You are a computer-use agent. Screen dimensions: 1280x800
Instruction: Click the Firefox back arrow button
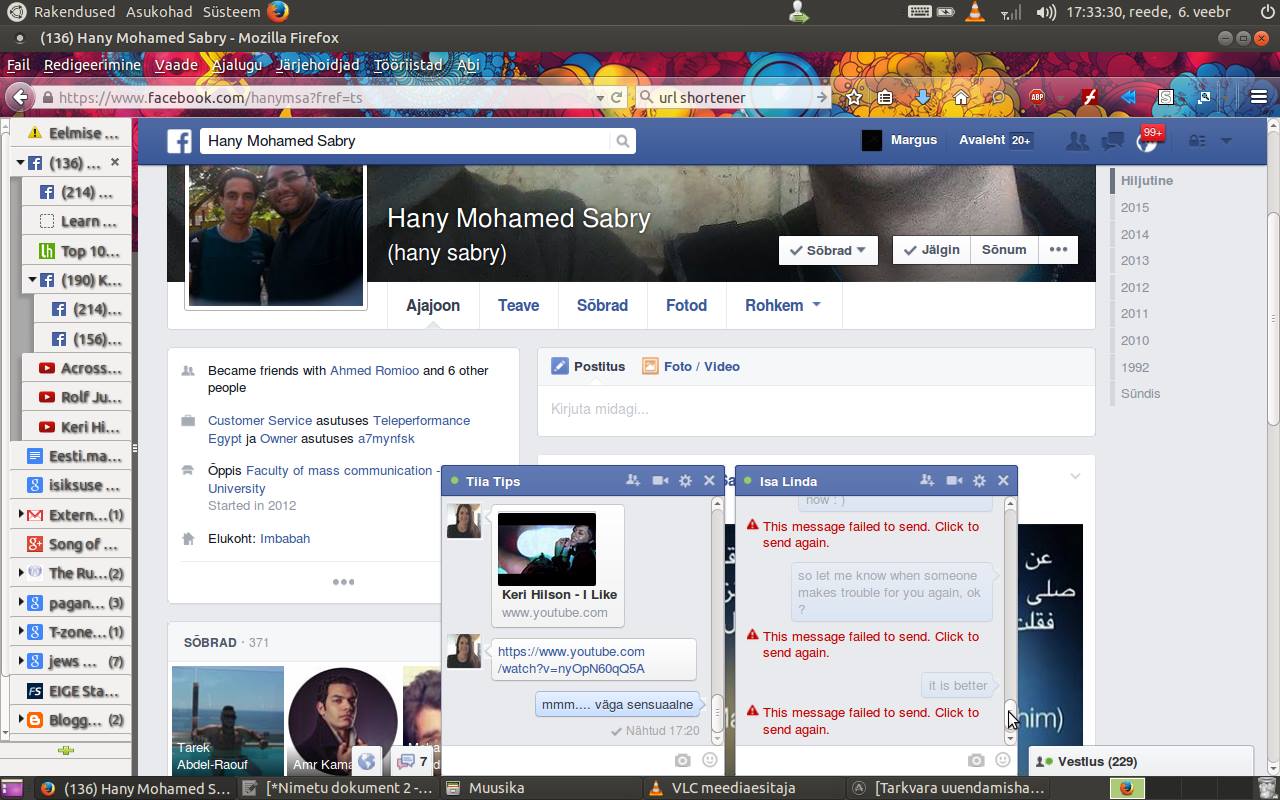pos(19,97)
